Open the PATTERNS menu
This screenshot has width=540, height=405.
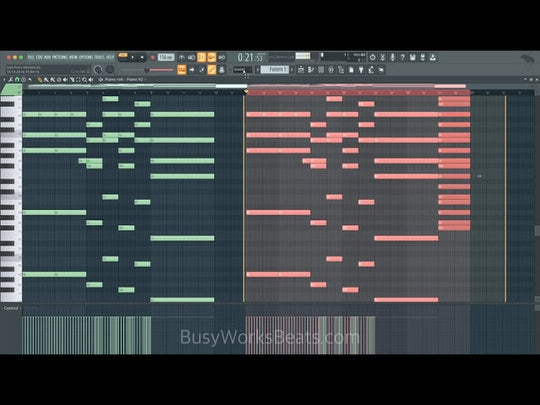pos(60,57)
